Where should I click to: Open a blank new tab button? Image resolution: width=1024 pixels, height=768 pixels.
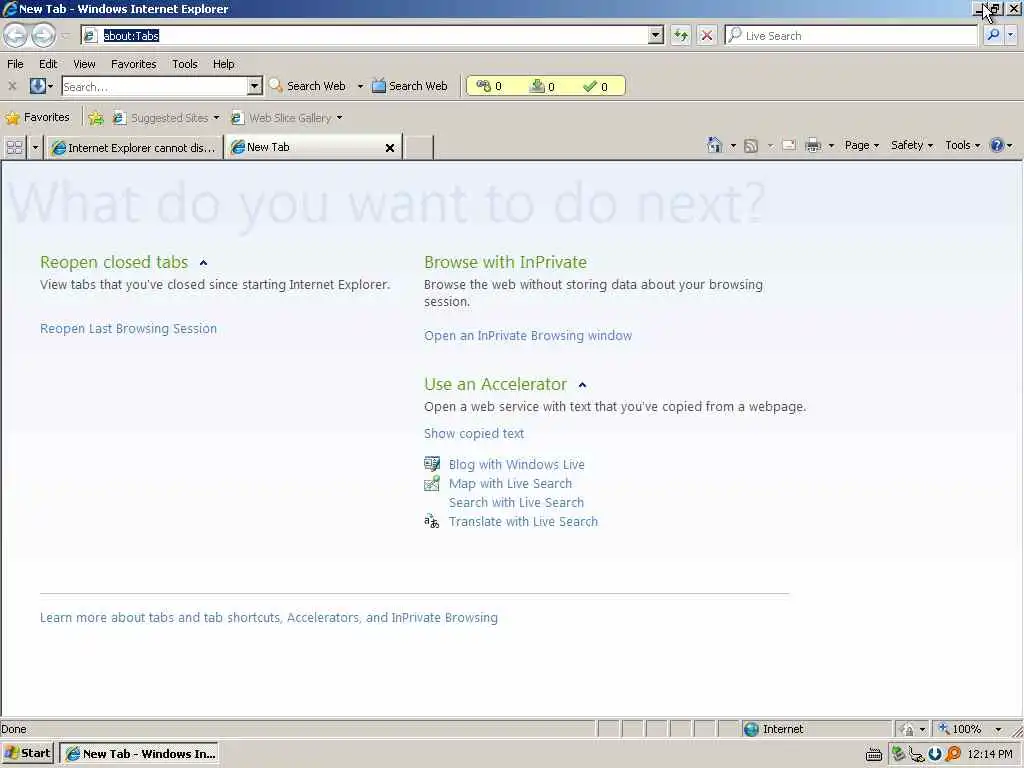pyautogui.click(x=419, y=148)
